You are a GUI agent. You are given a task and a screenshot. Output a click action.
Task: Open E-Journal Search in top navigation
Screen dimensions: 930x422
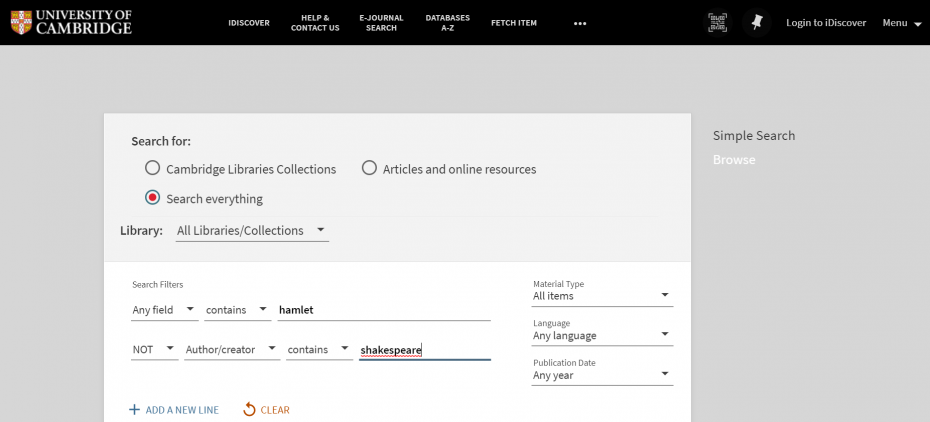382,23
